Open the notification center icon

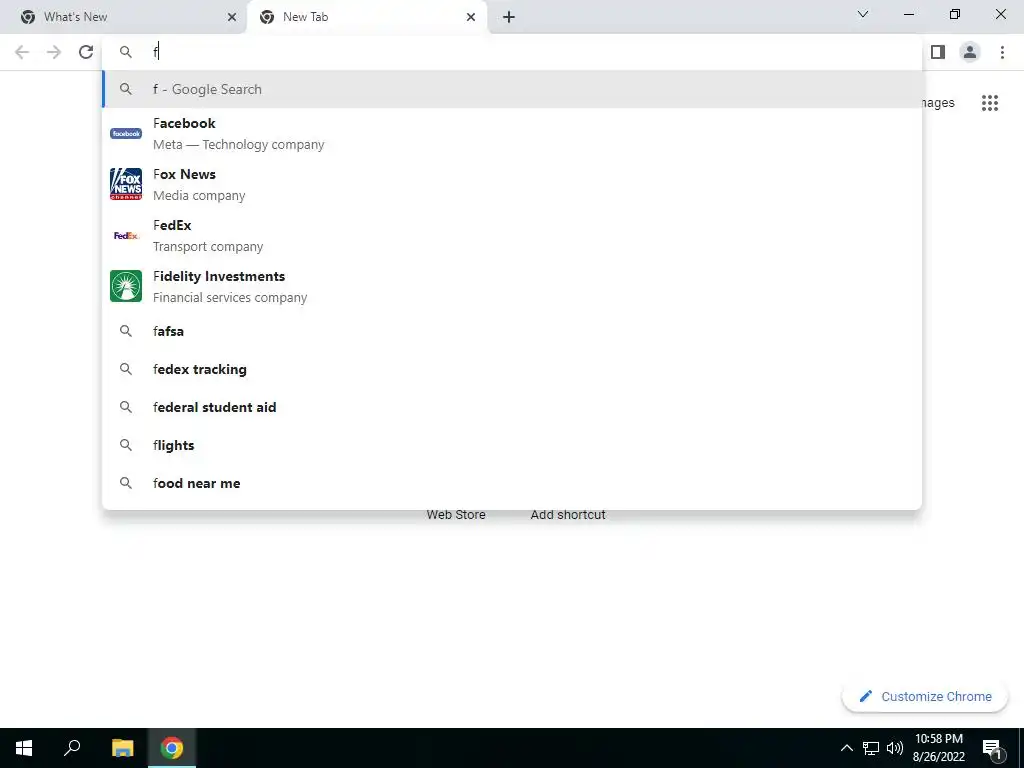tap(992, 749)
